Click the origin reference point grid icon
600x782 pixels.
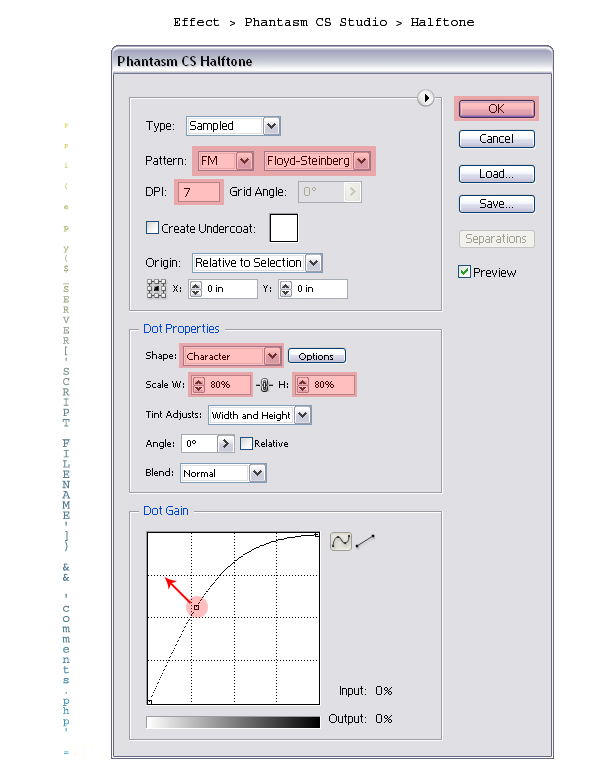pyautogui.click(x=157, y=288)
